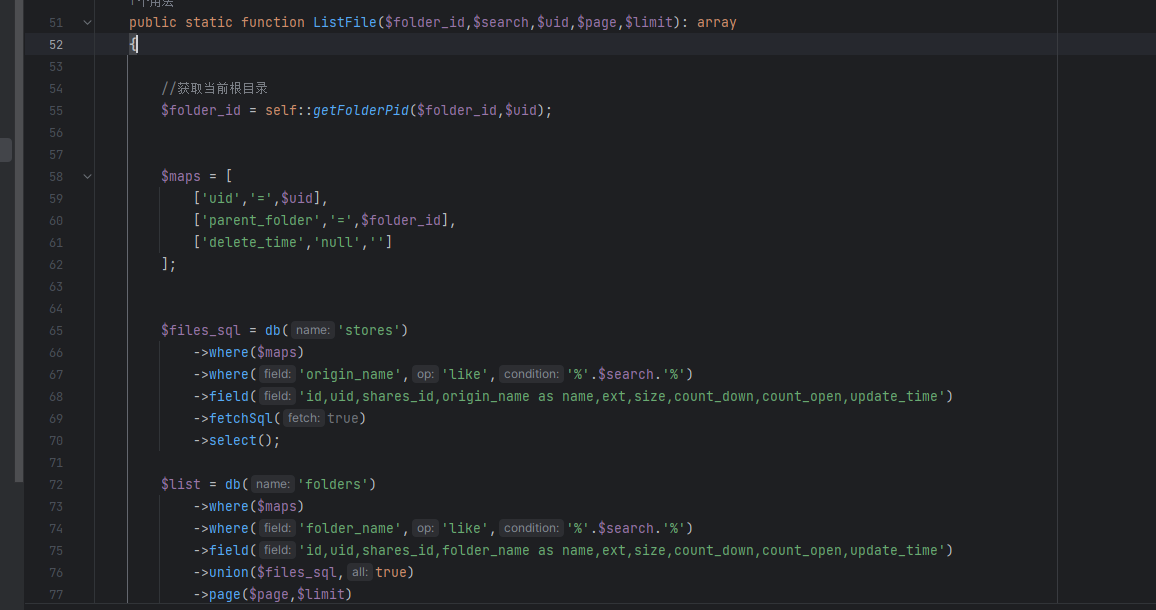Place cursor on $maps variable on line 58
This screenshot has height=610, width=1156.
pyautogui.click(x=181, y=176)
